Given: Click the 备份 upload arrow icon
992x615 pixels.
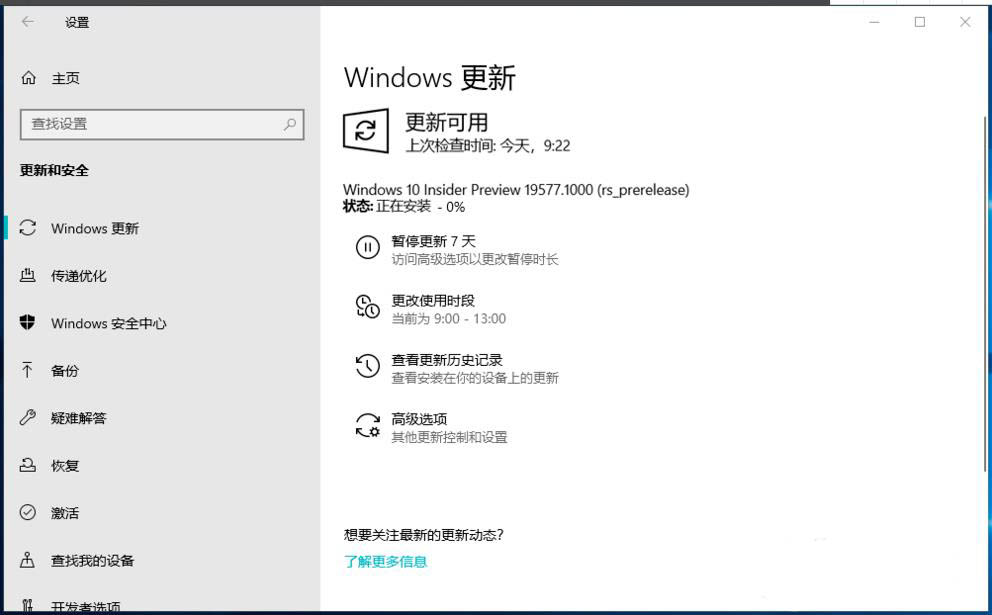Looking at the screenshot, I should pyautogui.click(x=27, y=370).
